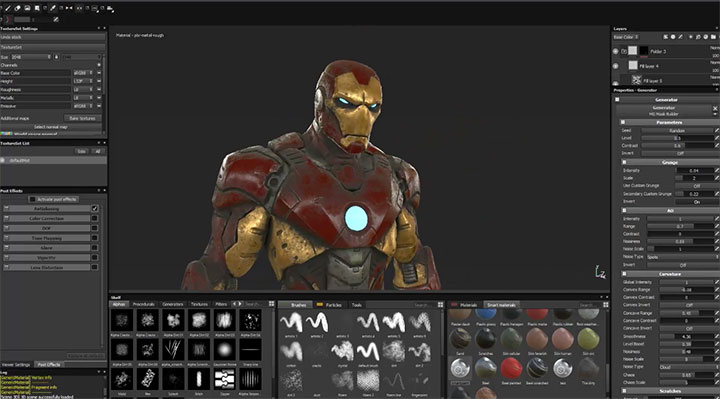
Task: Open the Noise Type Spots dropdown
Action: click(x=682, y=257)
